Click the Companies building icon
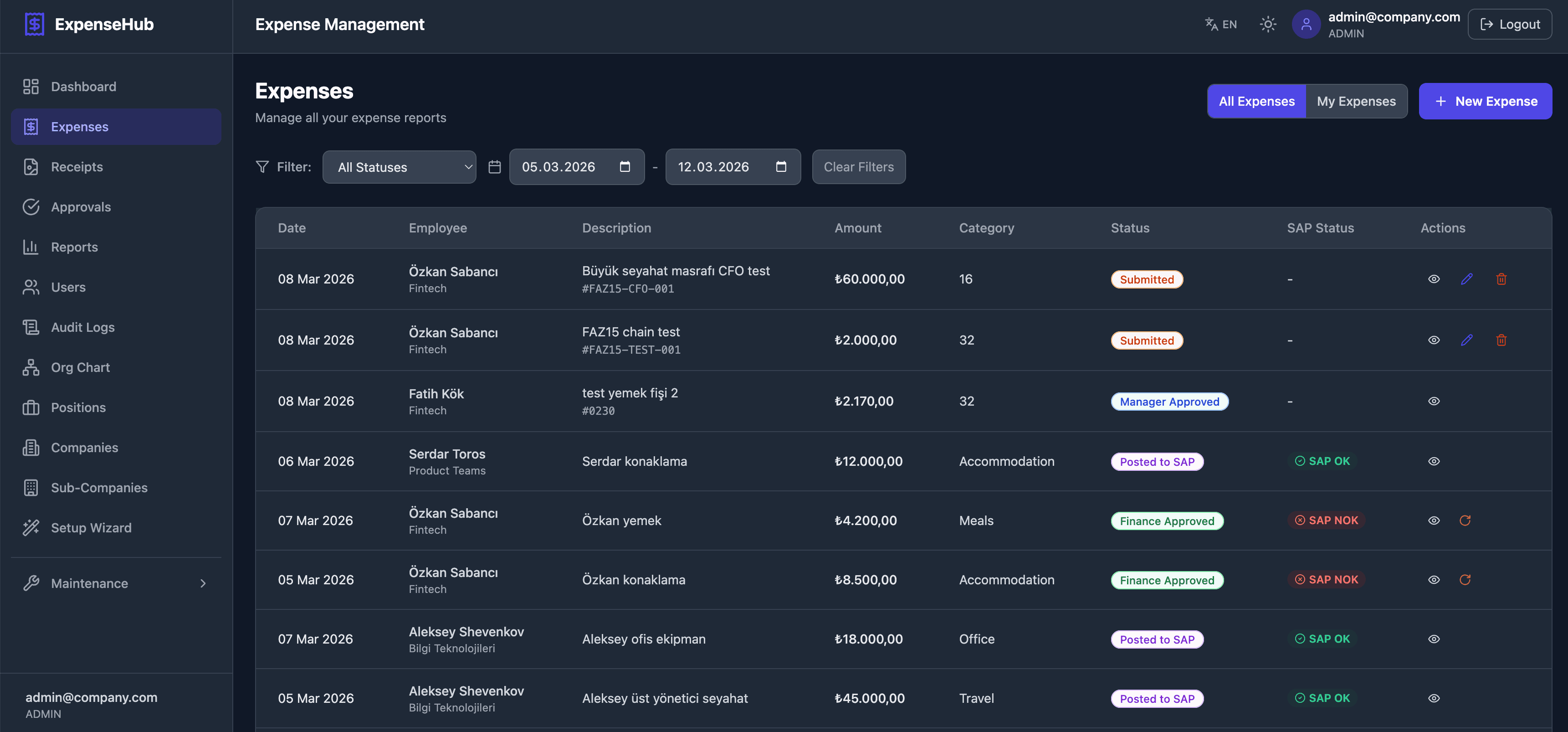 pos(31,448)
